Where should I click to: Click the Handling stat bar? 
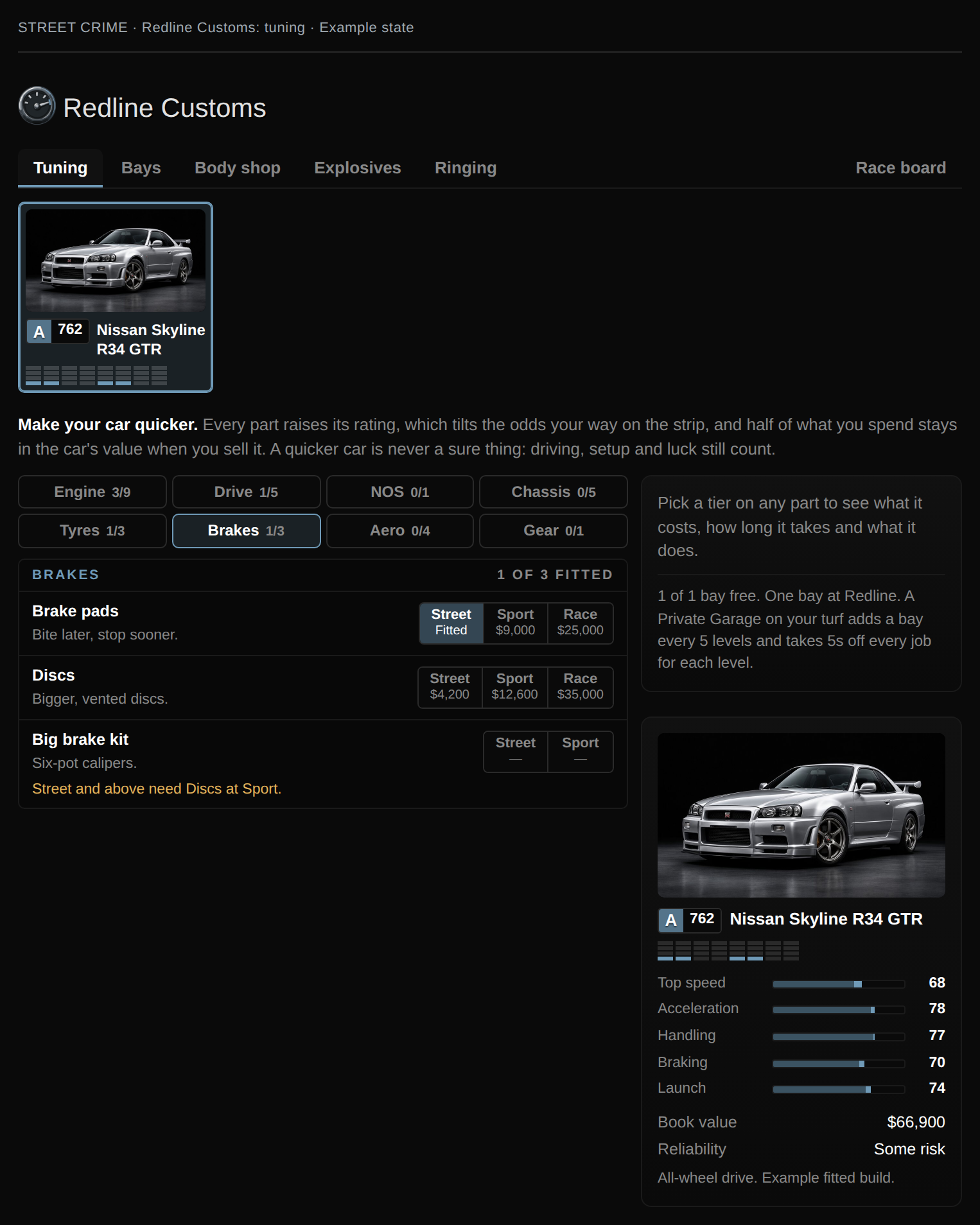point(839,1037)
